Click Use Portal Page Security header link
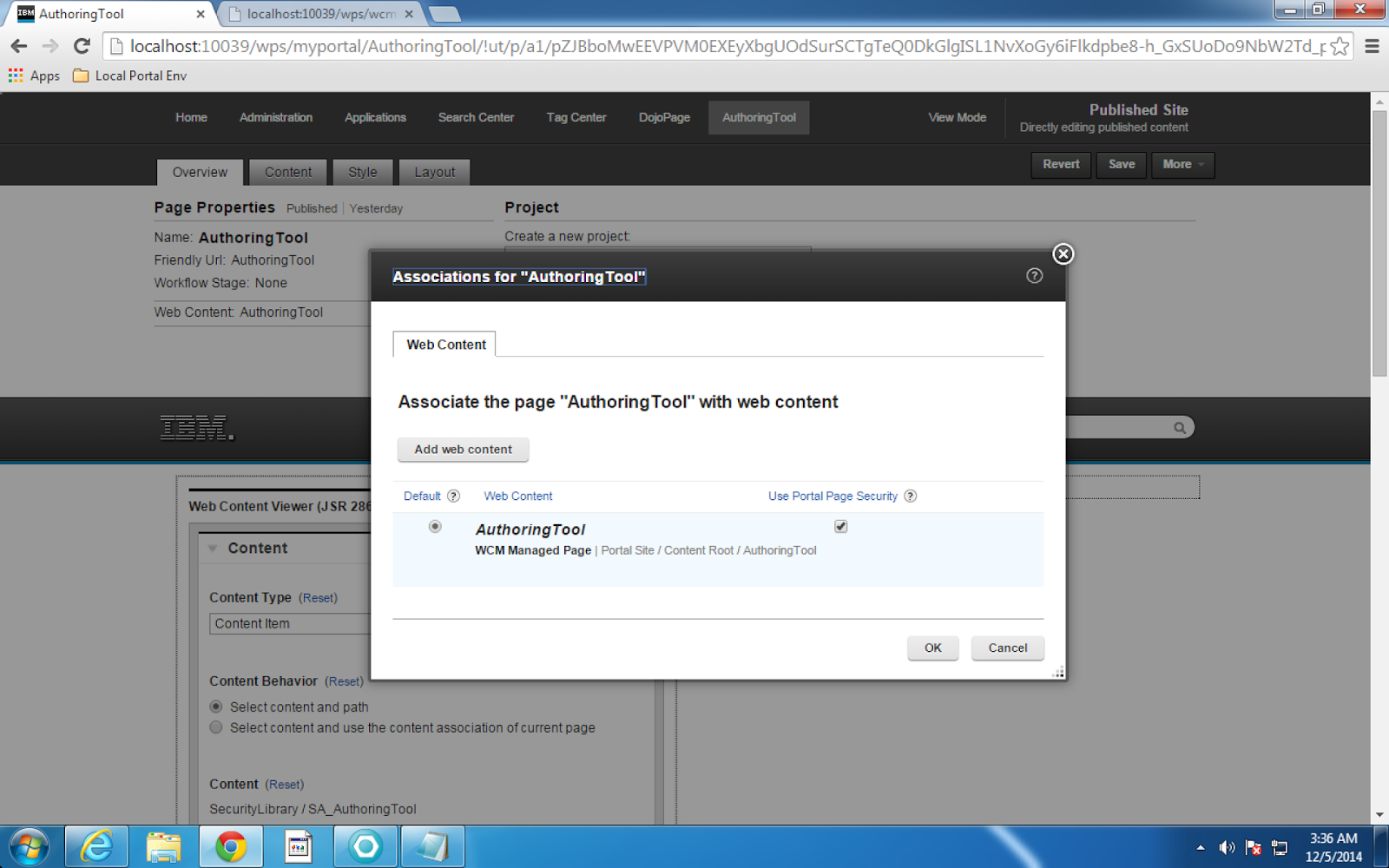1389x868 pixels. [833, 496]
